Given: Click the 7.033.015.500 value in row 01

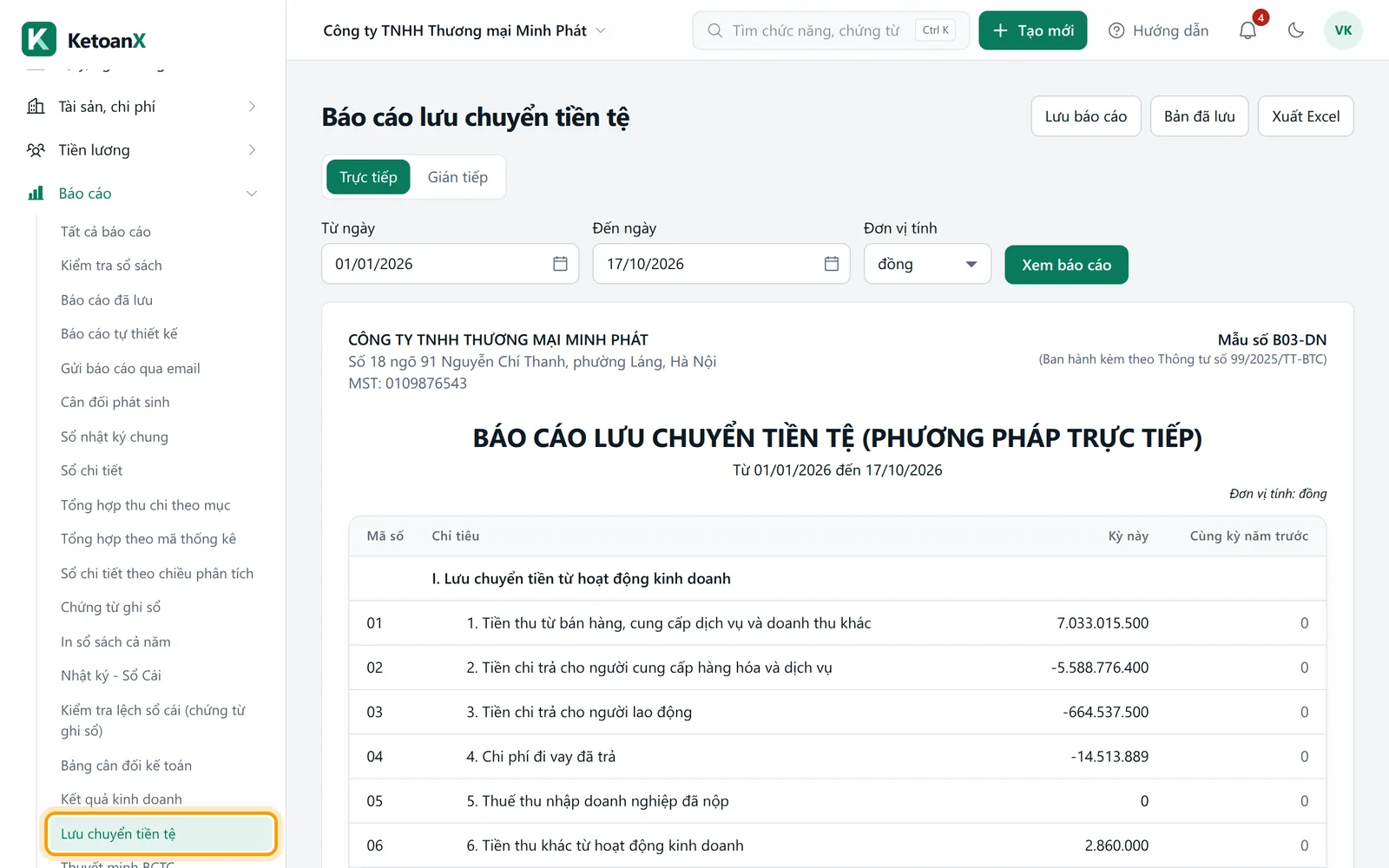Looking at the screenshot, I should point(1103,623).
